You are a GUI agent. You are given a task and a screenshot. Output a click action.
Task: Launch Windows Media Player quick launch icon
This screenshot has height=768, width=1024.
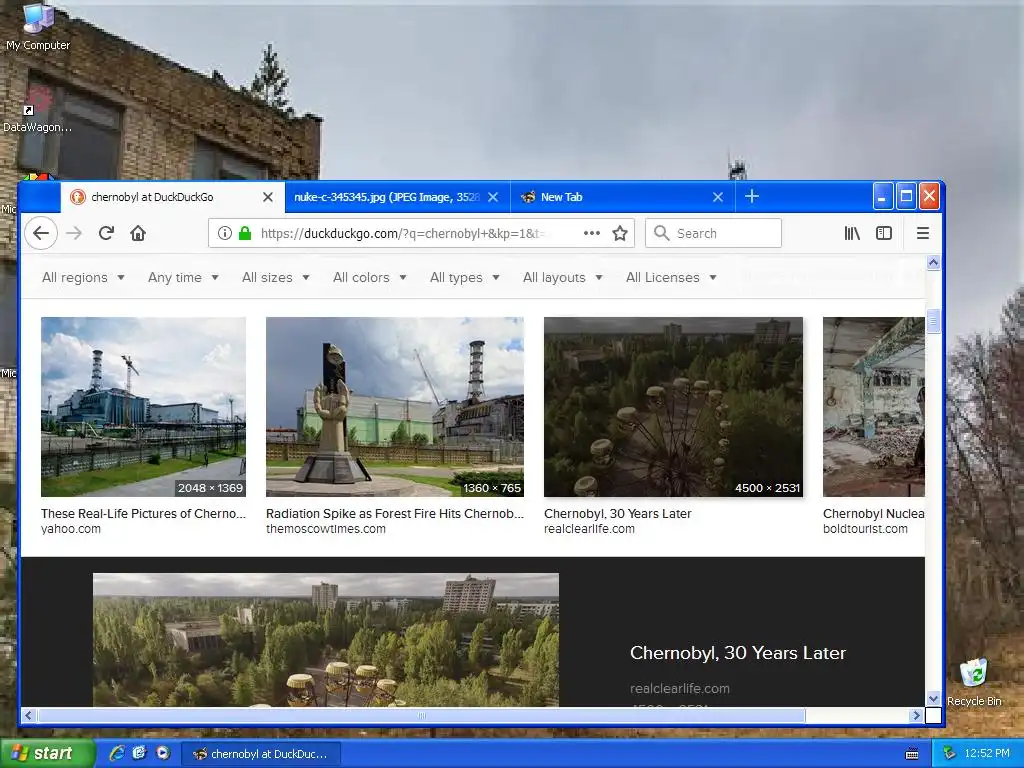pos(163,753)
